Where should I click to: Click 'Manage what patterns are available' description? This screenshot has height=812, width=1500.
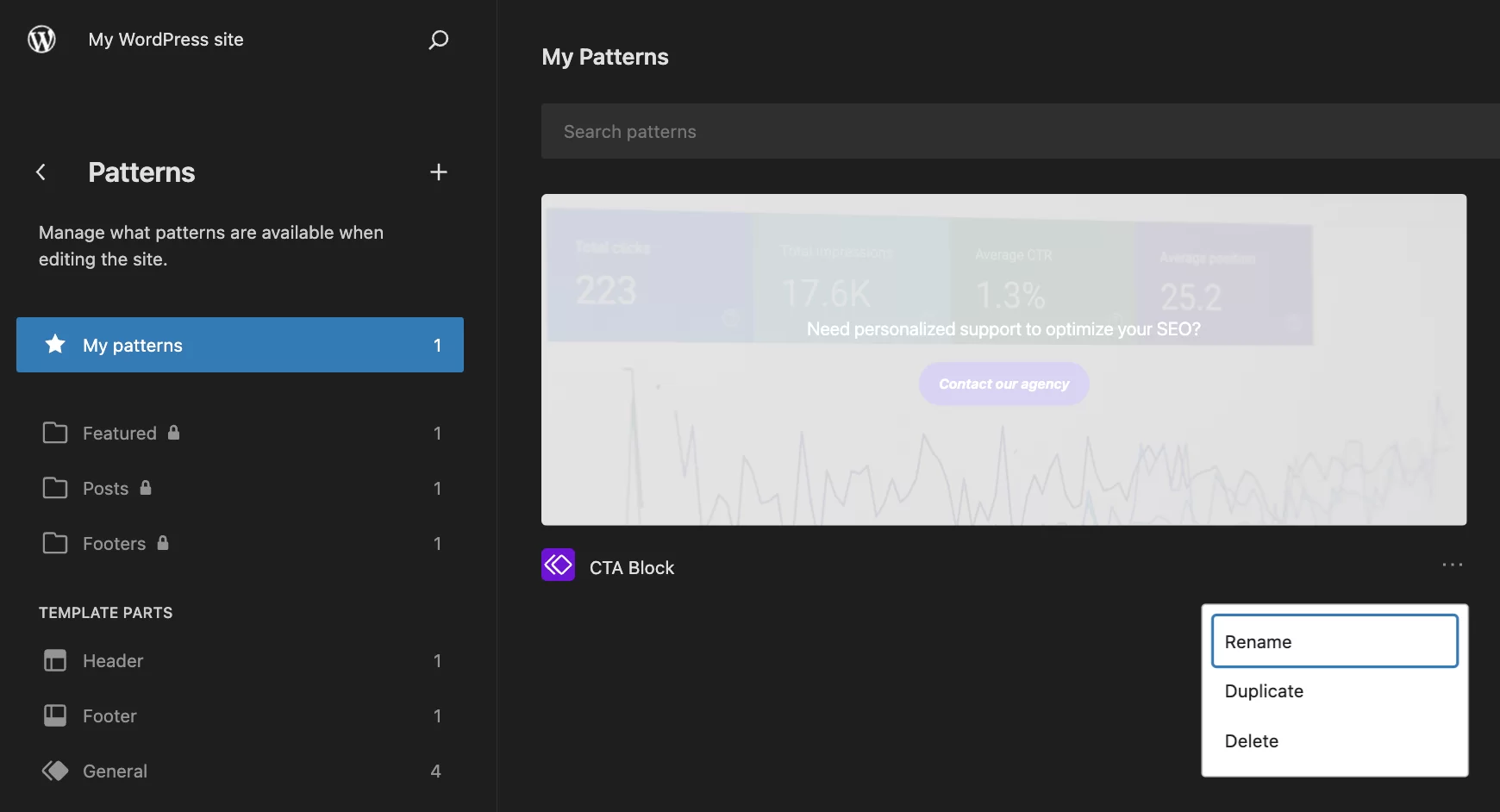211,246
